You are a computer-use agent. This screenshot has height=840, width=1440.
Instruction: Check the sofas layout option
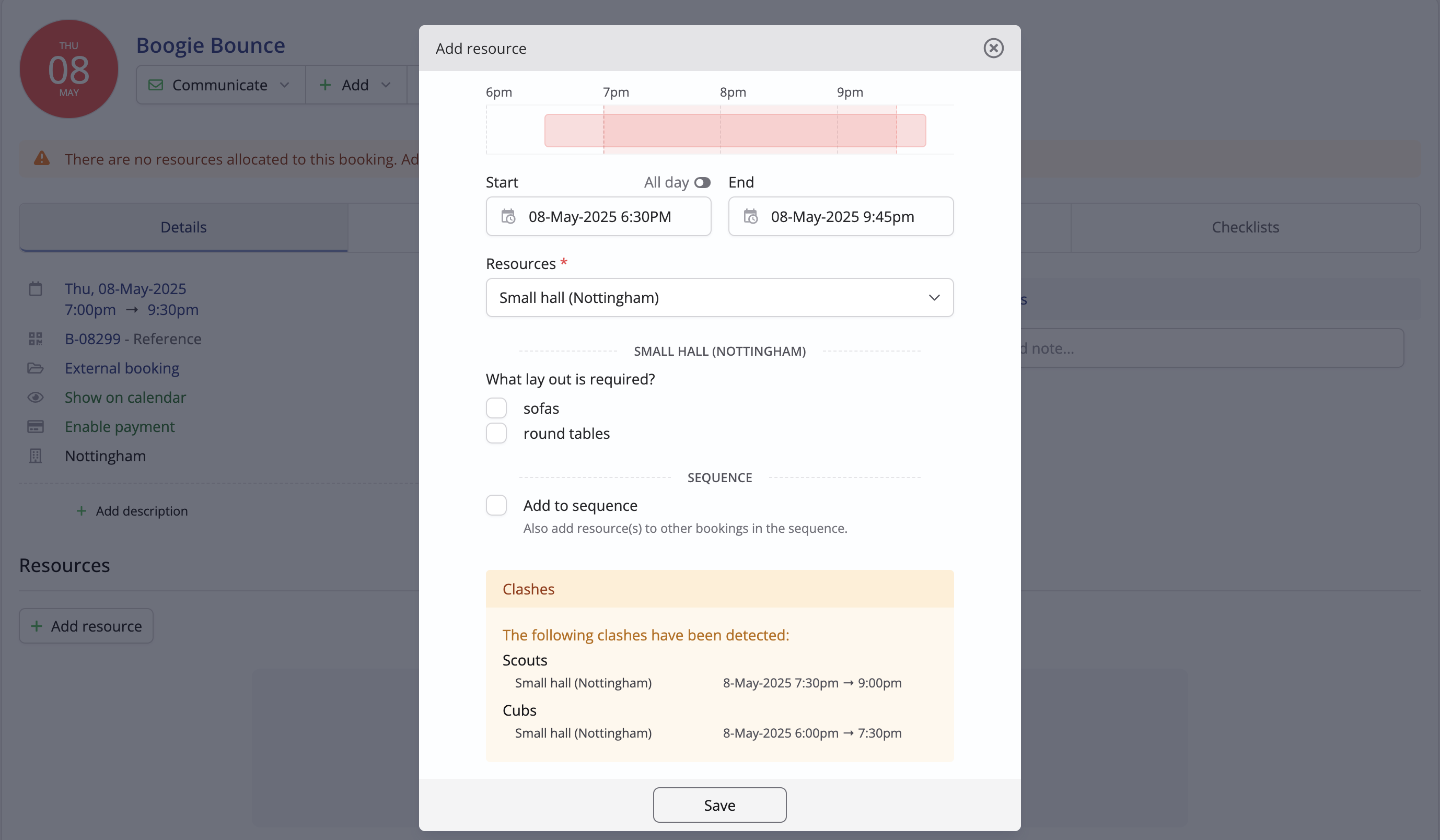pyautogui.click(x=496, y=408)
